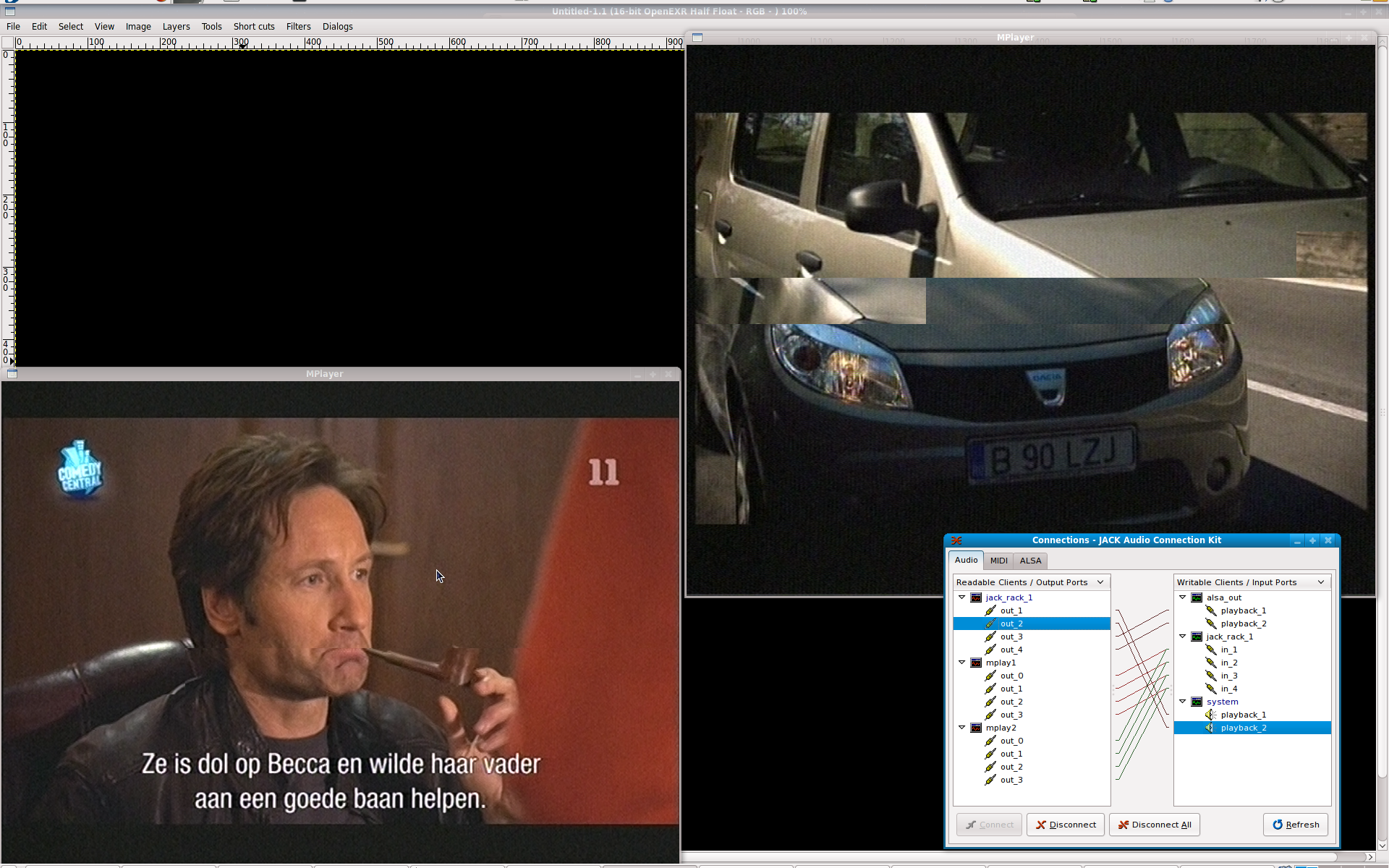Click the Writable Clients / Input Ports header arrow
1389x868 pixels.
point(1321,582)
